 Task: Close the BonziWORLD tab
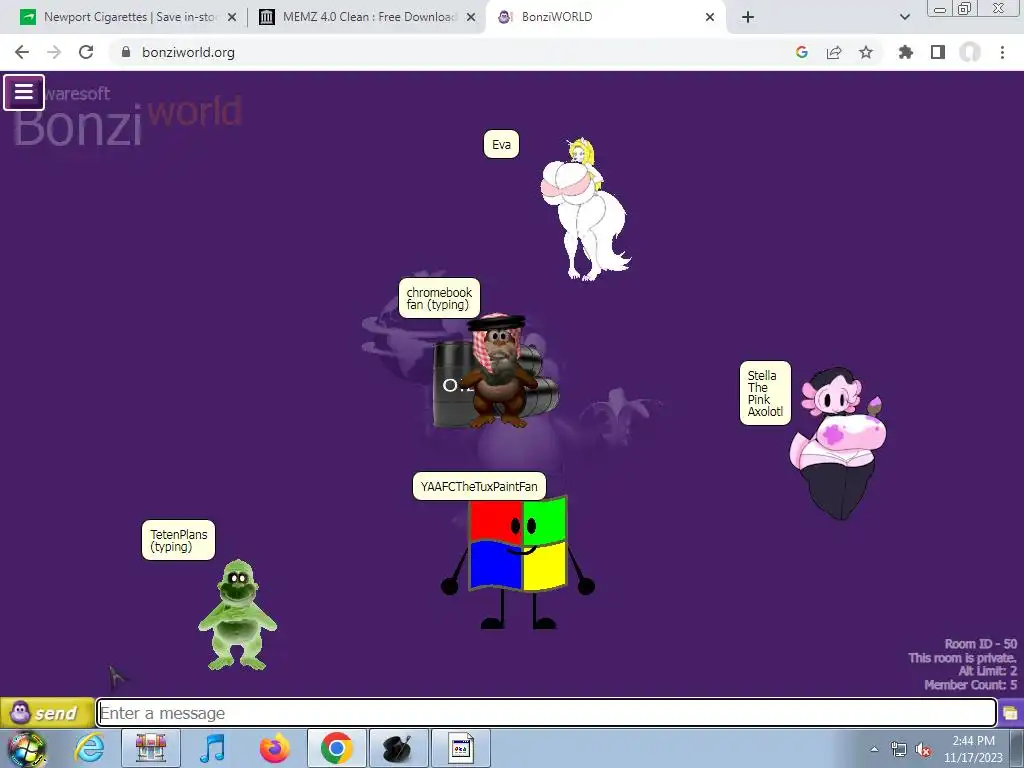click(710, 18)
